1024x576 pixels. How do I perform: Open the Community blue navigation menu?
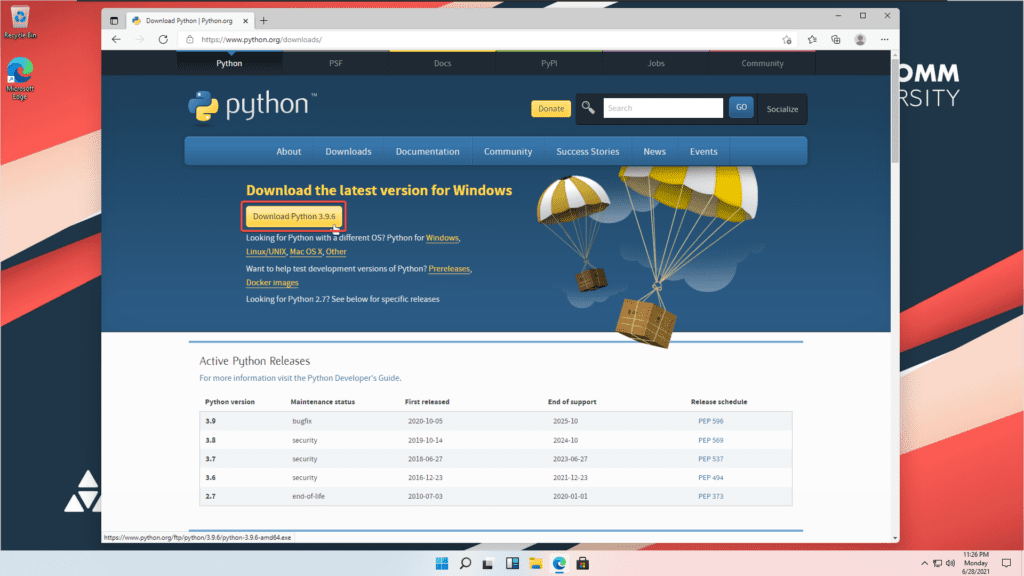click(508, 152)
